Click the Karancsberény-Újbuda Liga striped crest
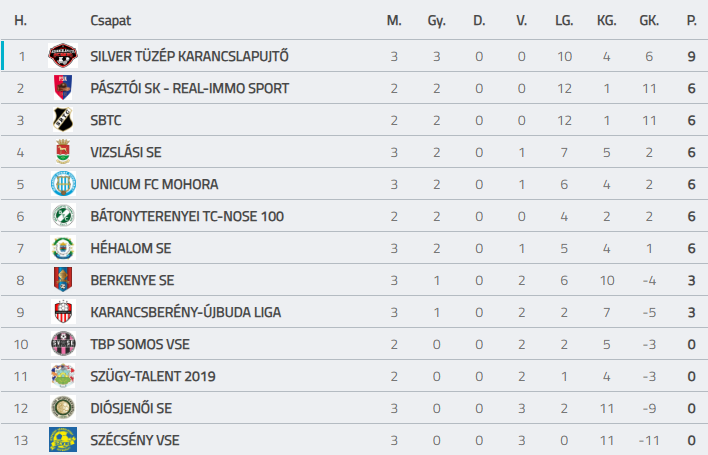708x455 pixels. [63, 312]
